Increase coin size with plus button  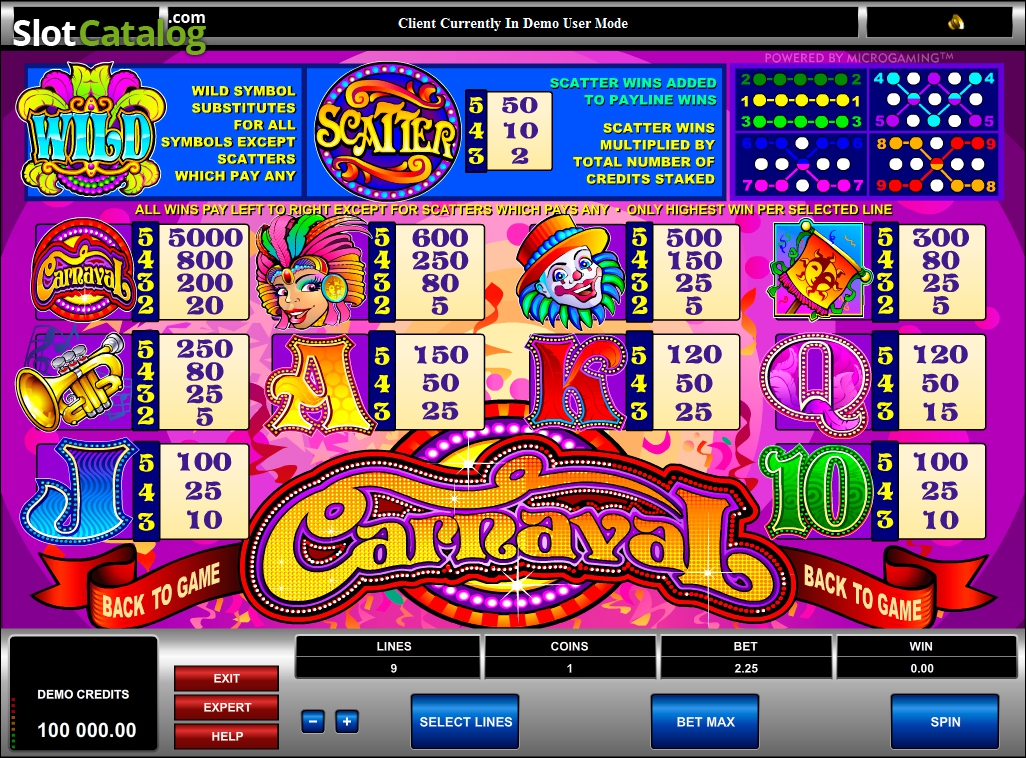[x=347, y=722]
